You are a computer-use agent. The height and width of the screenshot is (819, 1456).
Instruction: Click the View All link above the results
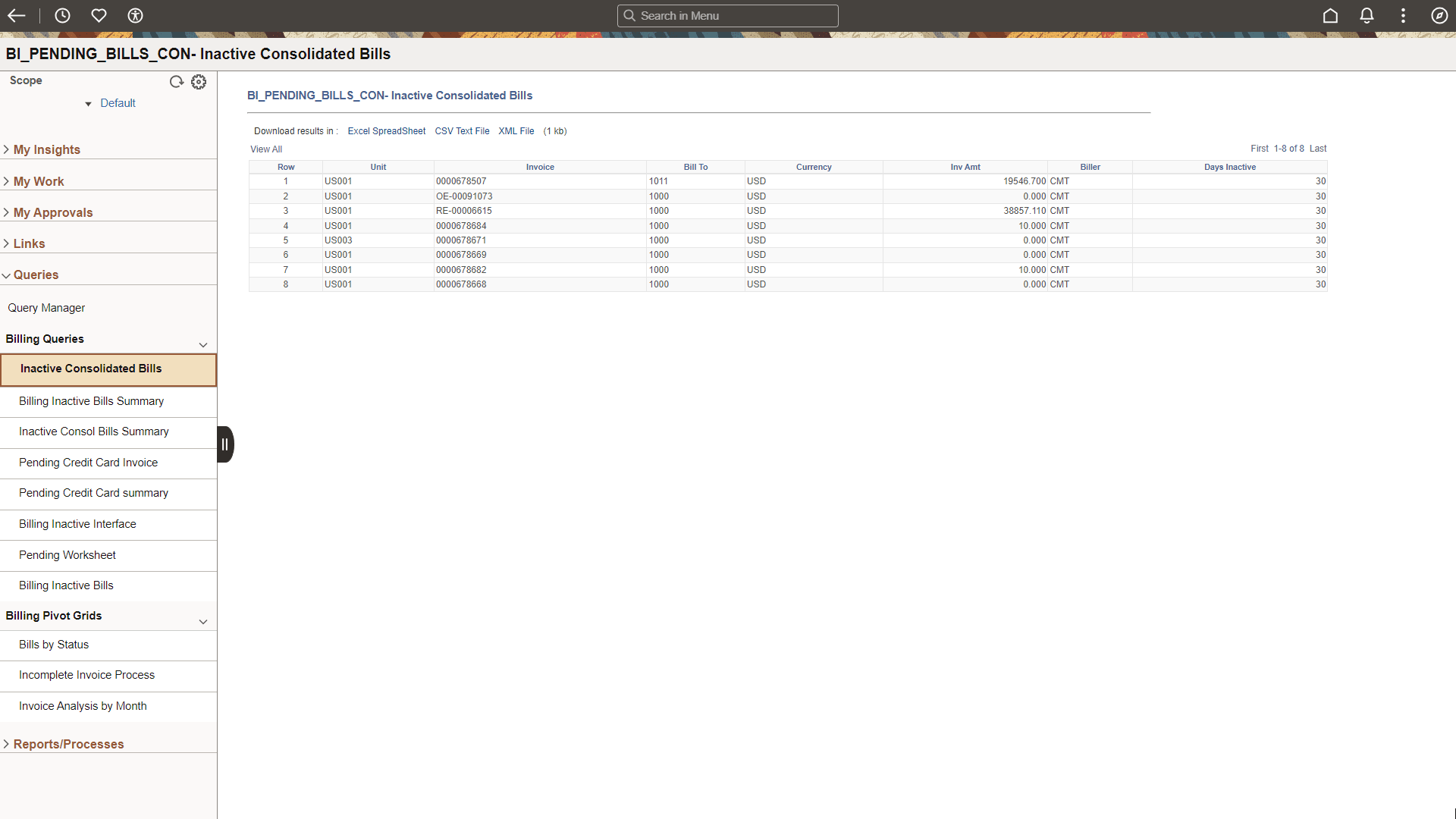[265, 149]
